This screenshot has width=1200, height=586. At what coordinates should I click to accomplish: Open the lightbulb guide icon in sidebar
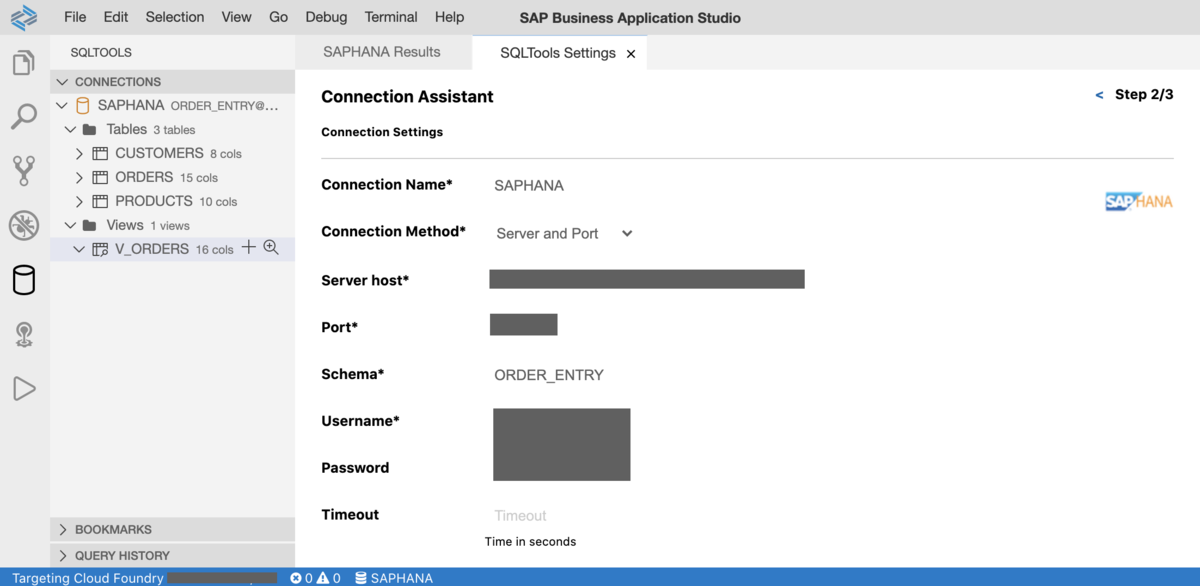pos(24,334)
